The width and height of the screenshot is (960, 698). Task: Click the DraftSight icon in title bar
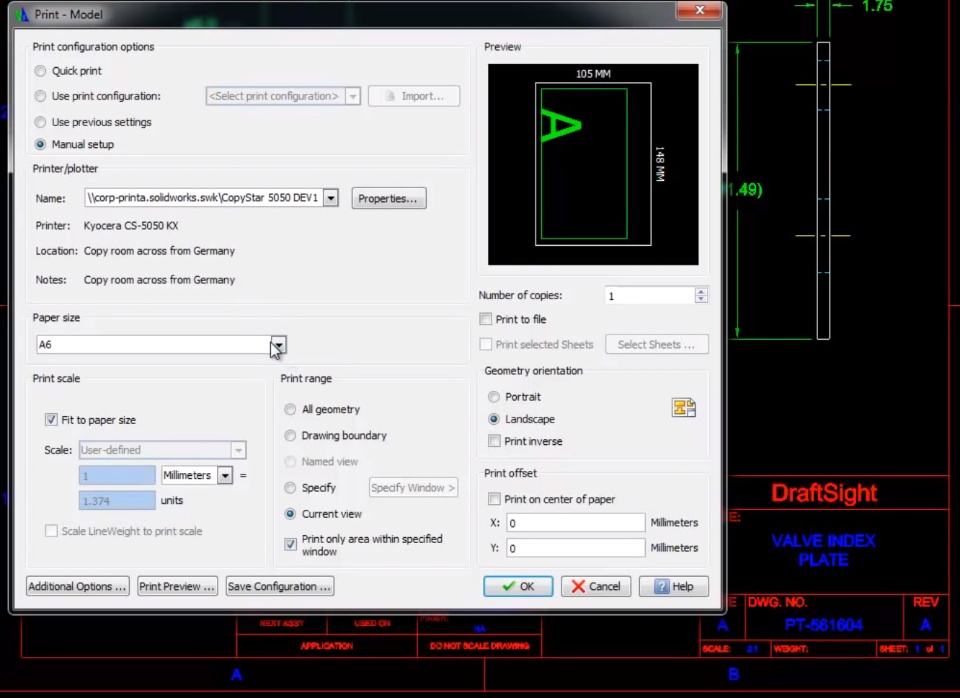(x=21, y=14)
